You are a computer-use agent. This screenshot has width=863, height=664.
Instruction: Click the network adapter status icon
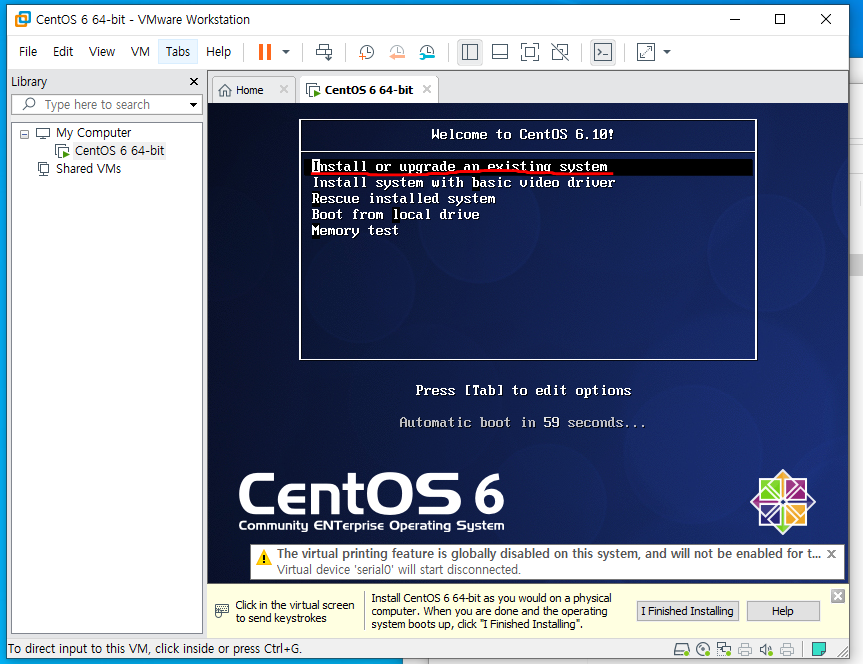(724, 650)
